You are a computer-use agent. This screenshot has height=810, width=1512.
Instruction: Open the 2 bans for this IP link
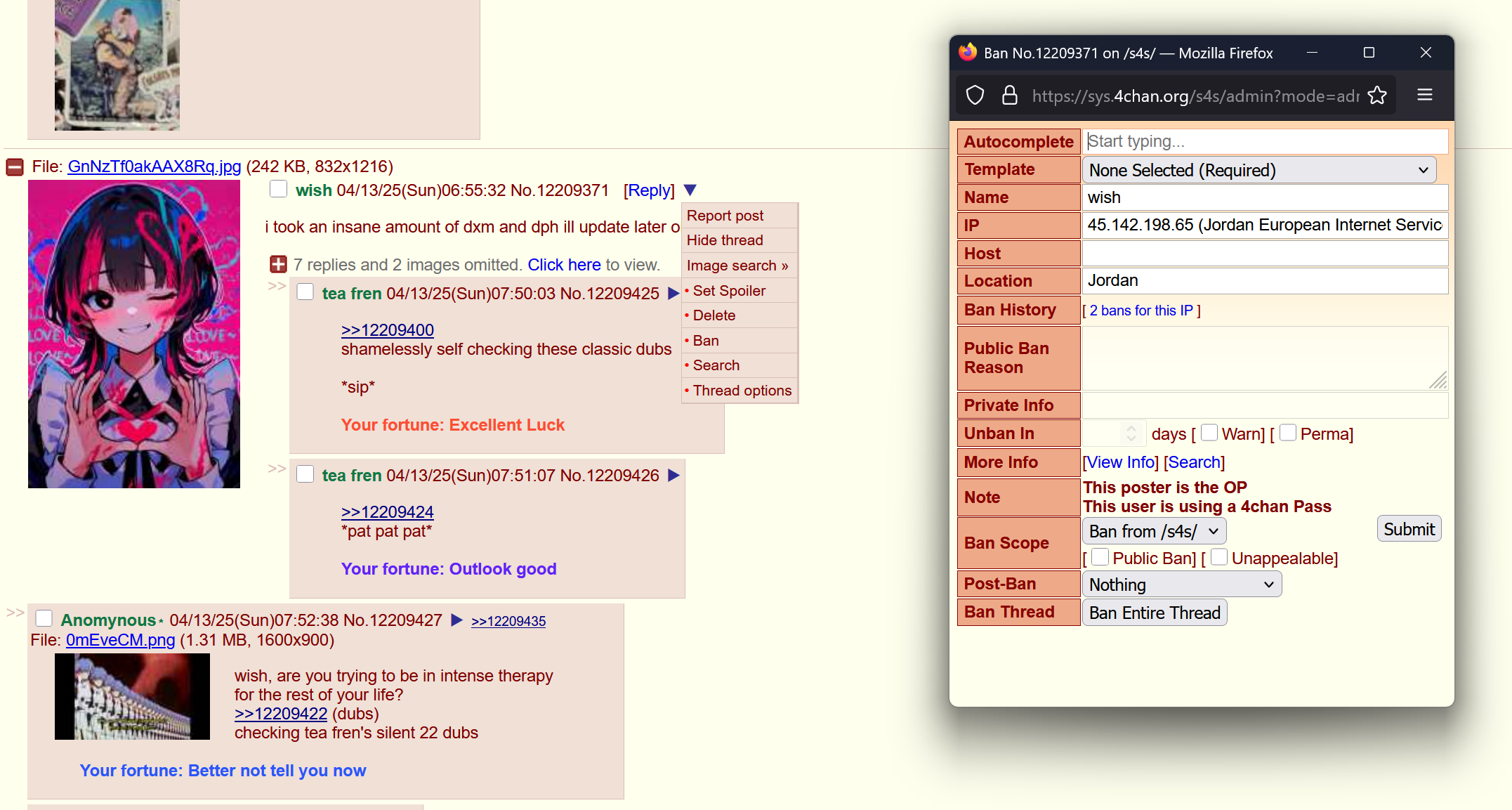(1140, 311)
